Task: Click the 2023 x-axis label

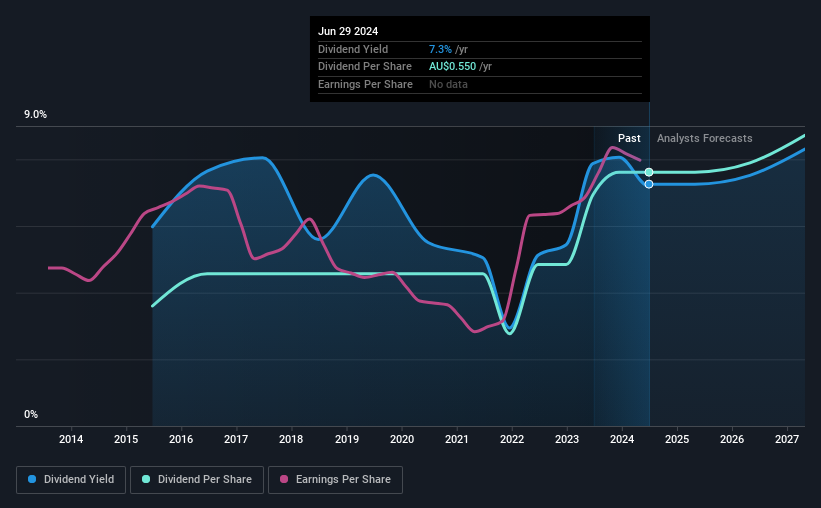Action: point(567,439)
